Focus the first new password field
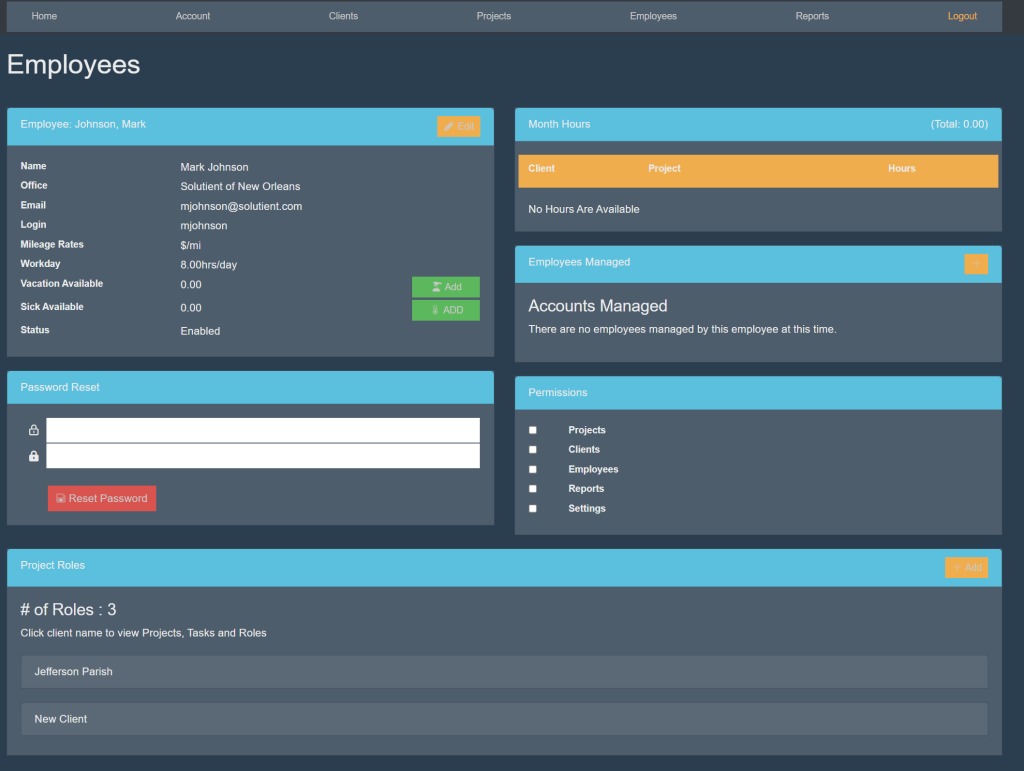The width and height of the screenshot is (1024, 771). click(262, 430)
